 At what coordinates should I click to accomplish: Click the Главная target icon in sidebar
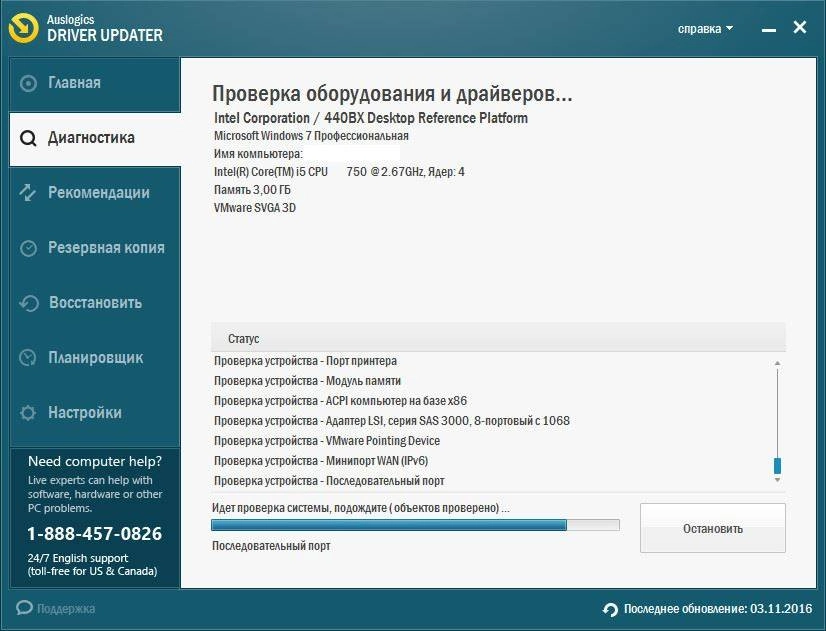[28, 83]
